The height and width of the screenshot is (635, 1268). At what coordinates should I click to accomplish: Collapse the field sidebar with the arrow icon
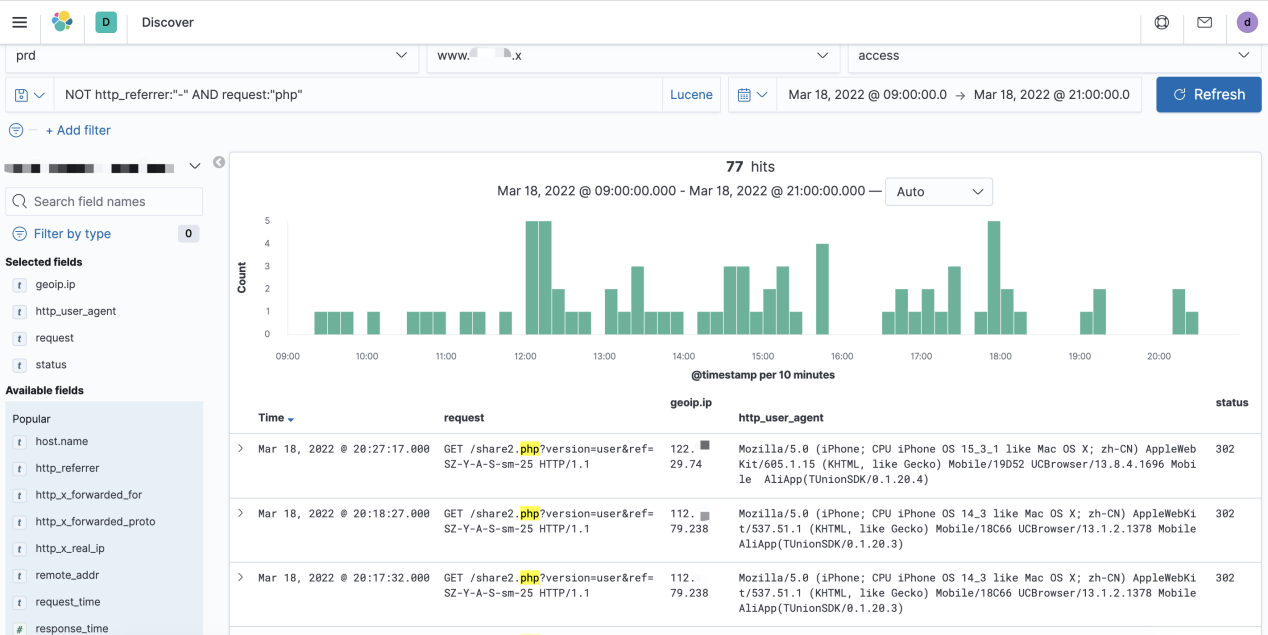pos(219,163)
